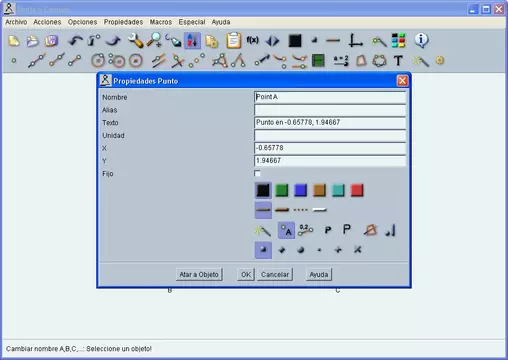Pick the green color swatch
Viewport: 508px width, 360px height.
[x=282, y=190]
